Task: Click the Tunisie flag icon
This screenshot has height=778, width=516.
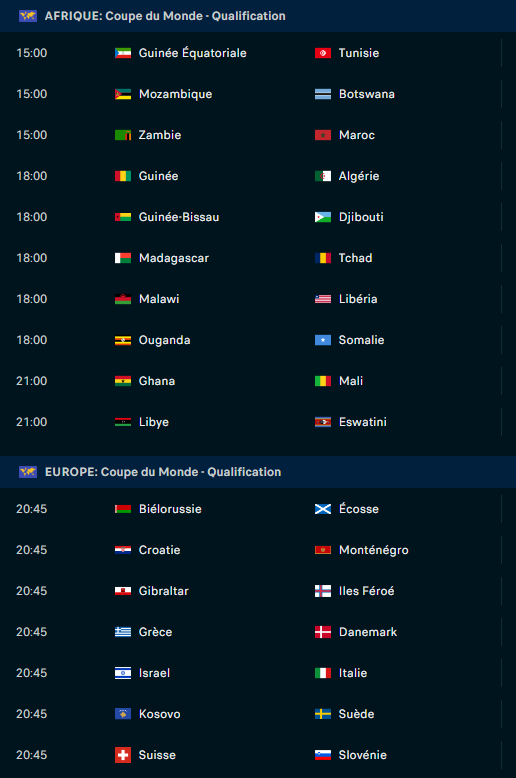Action: (322, 53)
